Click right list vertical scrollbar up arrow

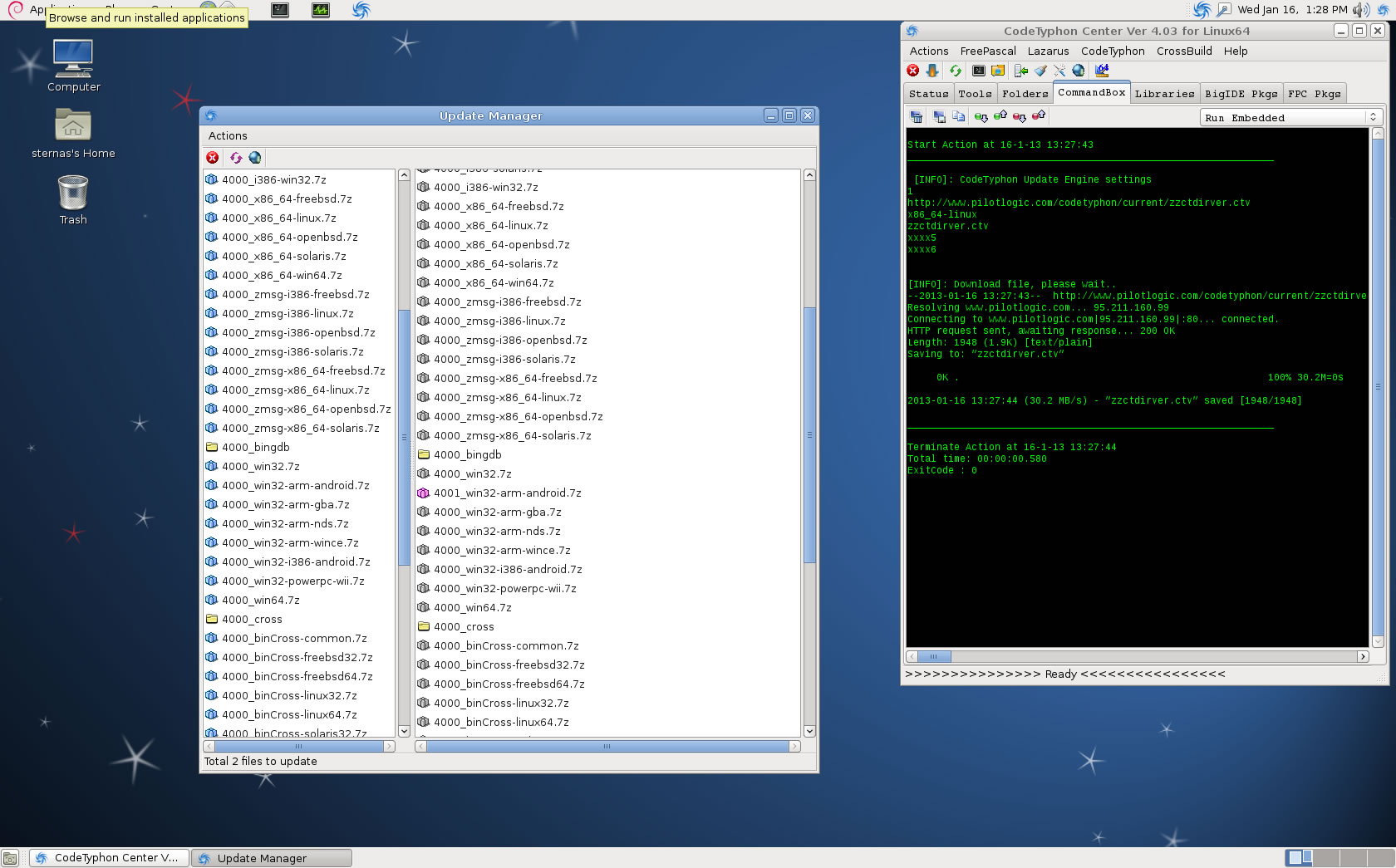click(809, 175)
